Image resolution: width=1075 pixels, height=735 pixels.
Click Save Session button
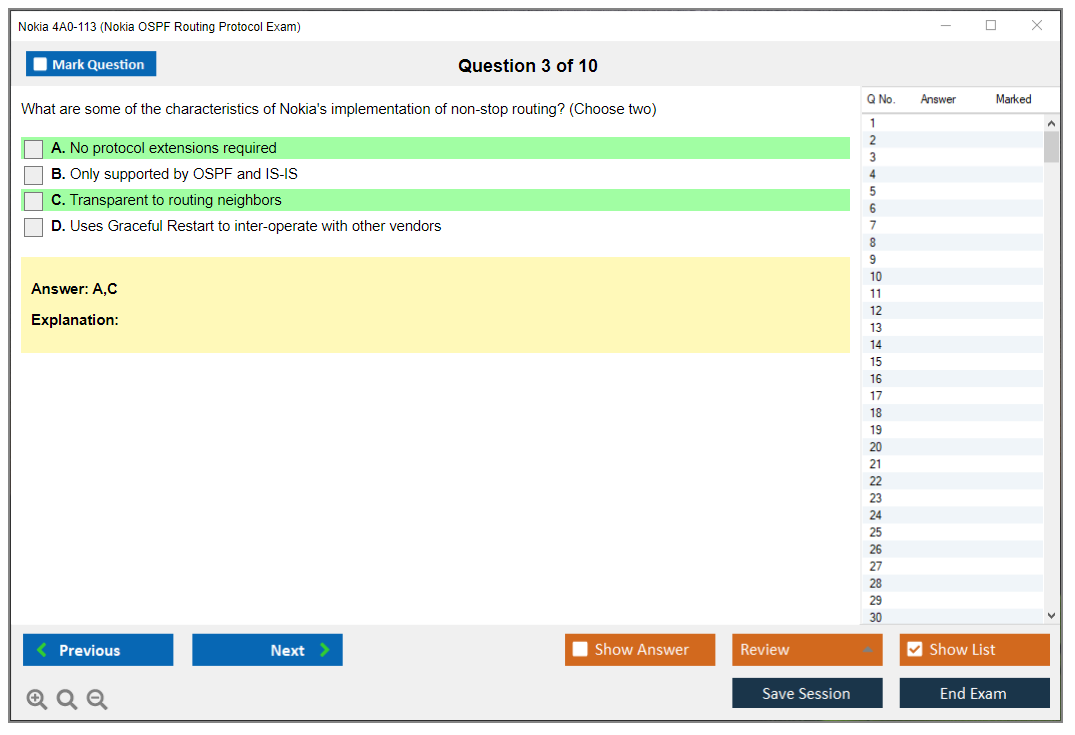tap(807, 694)
